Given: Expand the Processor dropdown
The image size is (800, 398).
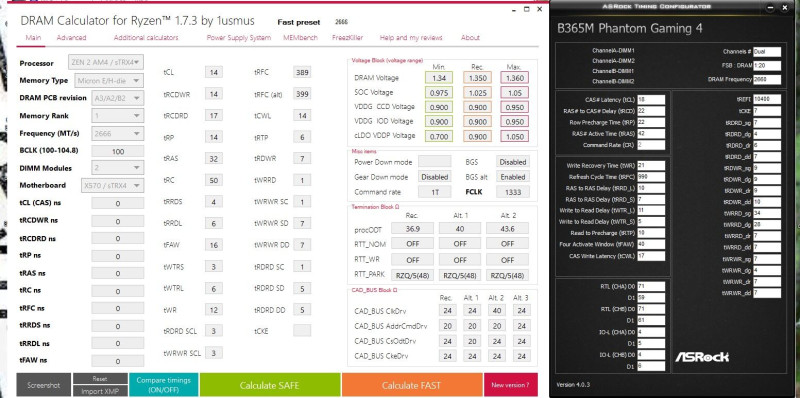Looking at the screenshot, I should (x=106, y=62).
